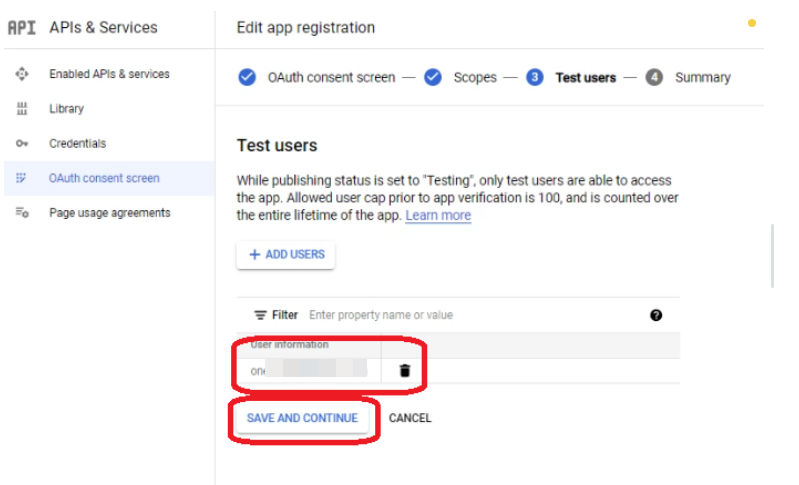The image size is (799, 485).
Task: Open Credentials in the sidebar menu
Action: pyautogui.click(x=77, y=144)
